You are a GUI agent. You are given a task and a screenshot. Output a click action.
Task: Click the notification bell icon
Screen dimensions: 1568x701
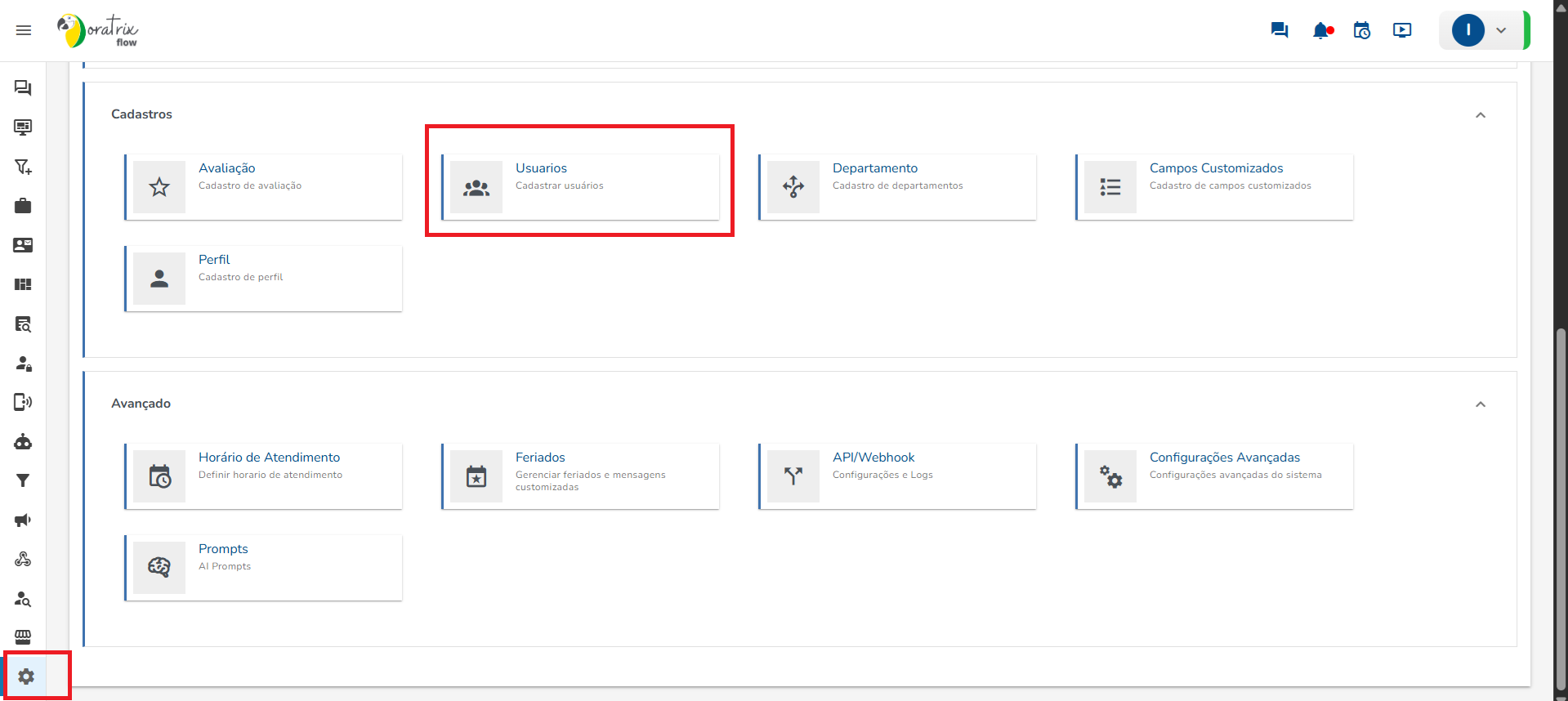tap(1321, 31)
